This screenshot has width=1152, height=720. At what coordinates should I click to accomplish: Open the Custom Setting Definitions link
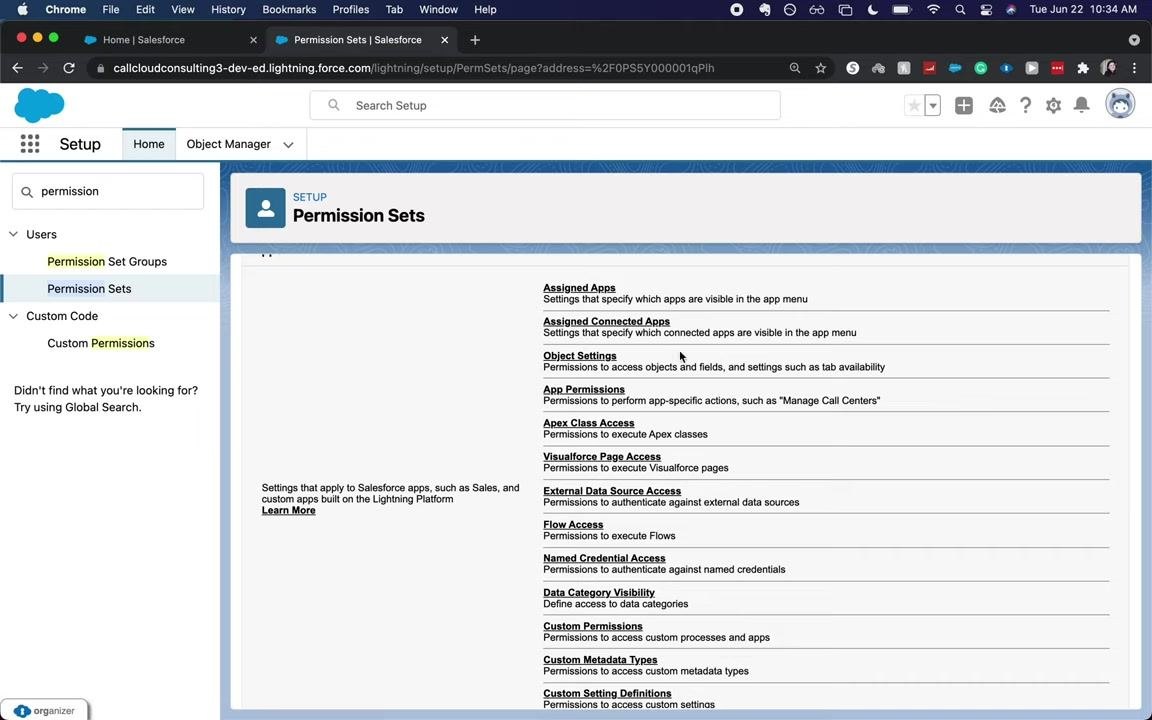[607, 694]
